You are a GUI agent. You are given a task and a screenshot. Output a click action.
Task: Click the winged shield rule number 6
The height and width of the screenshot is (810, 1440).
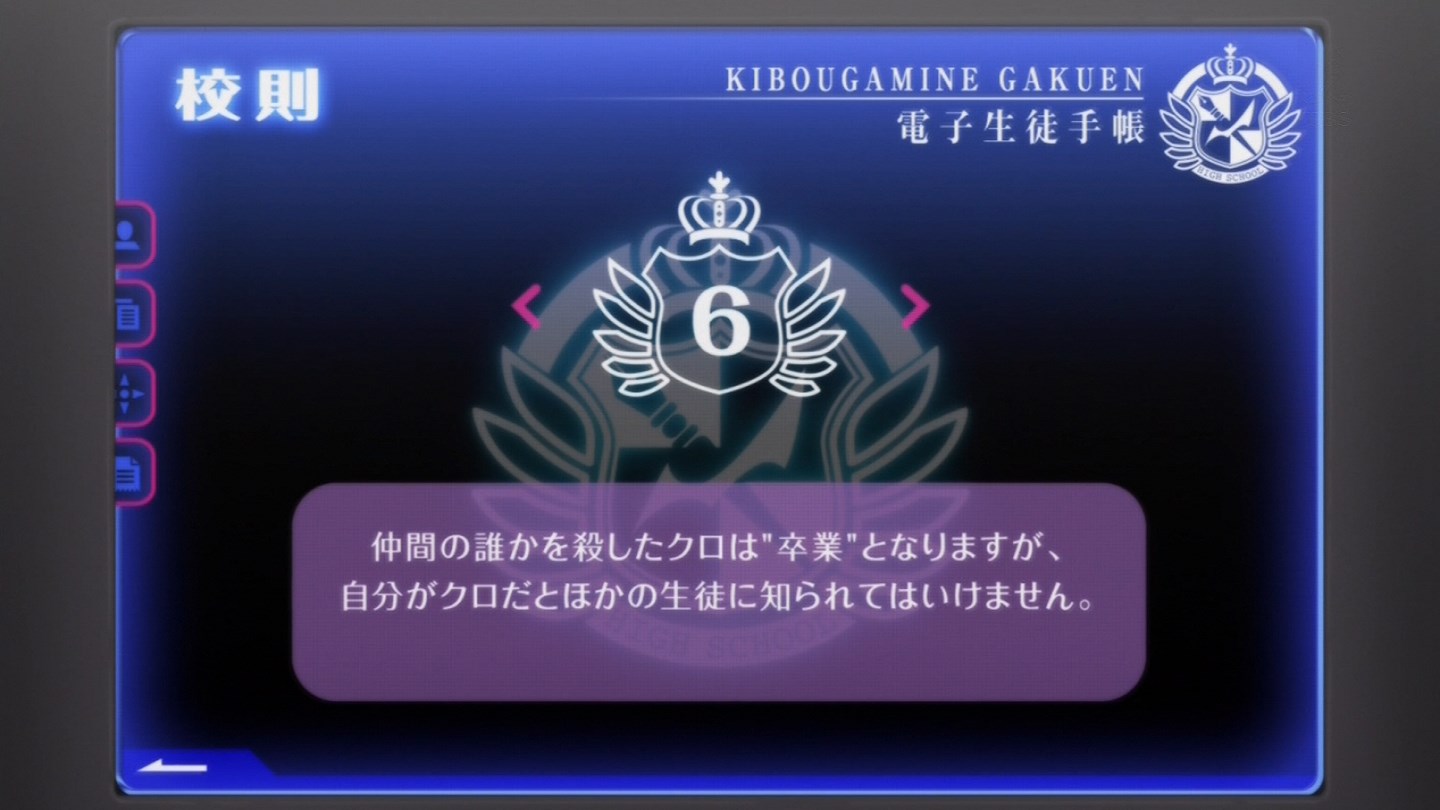[719, 324]
